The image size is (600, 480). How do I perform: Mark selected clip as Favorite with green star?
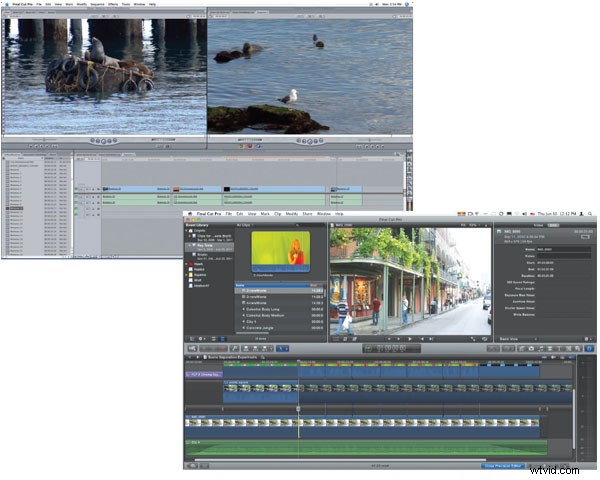pyautogui.click(x=206, y=349)
